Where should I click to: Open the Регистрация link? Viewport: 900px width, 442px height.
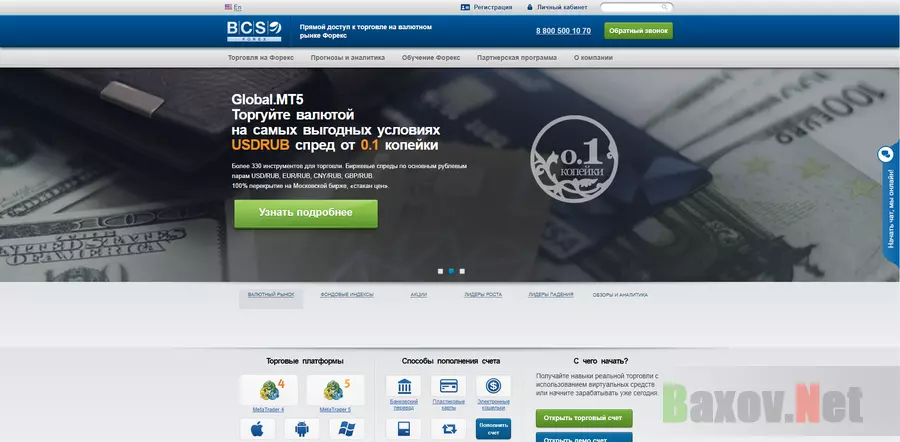(492, 7)
